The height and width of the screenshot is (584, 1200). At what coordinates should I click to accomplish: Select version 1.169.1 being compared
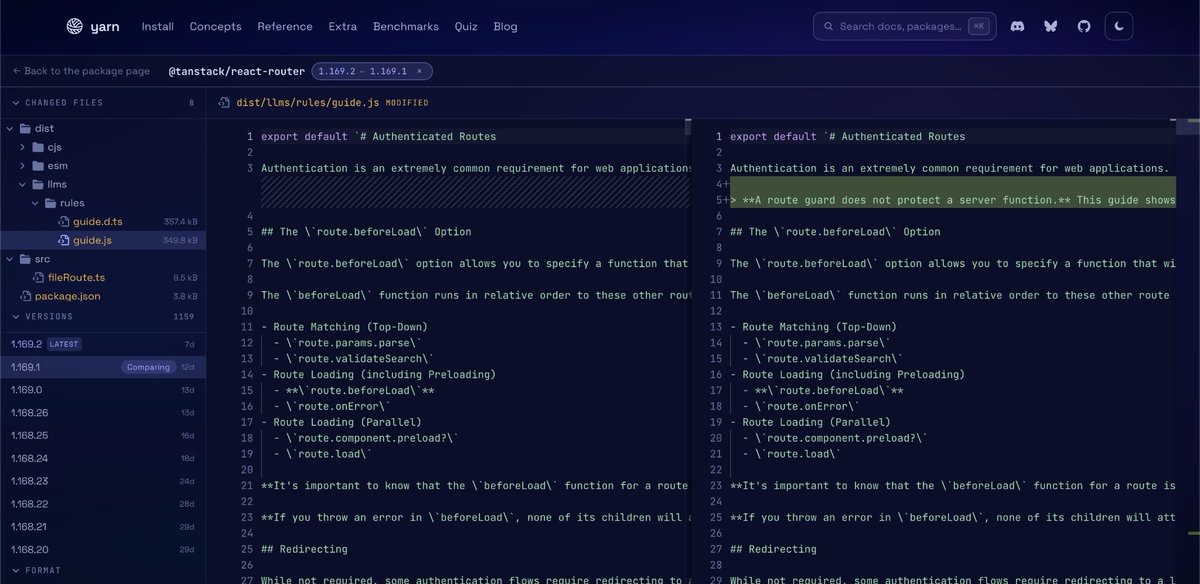click(x=103, y=367)
